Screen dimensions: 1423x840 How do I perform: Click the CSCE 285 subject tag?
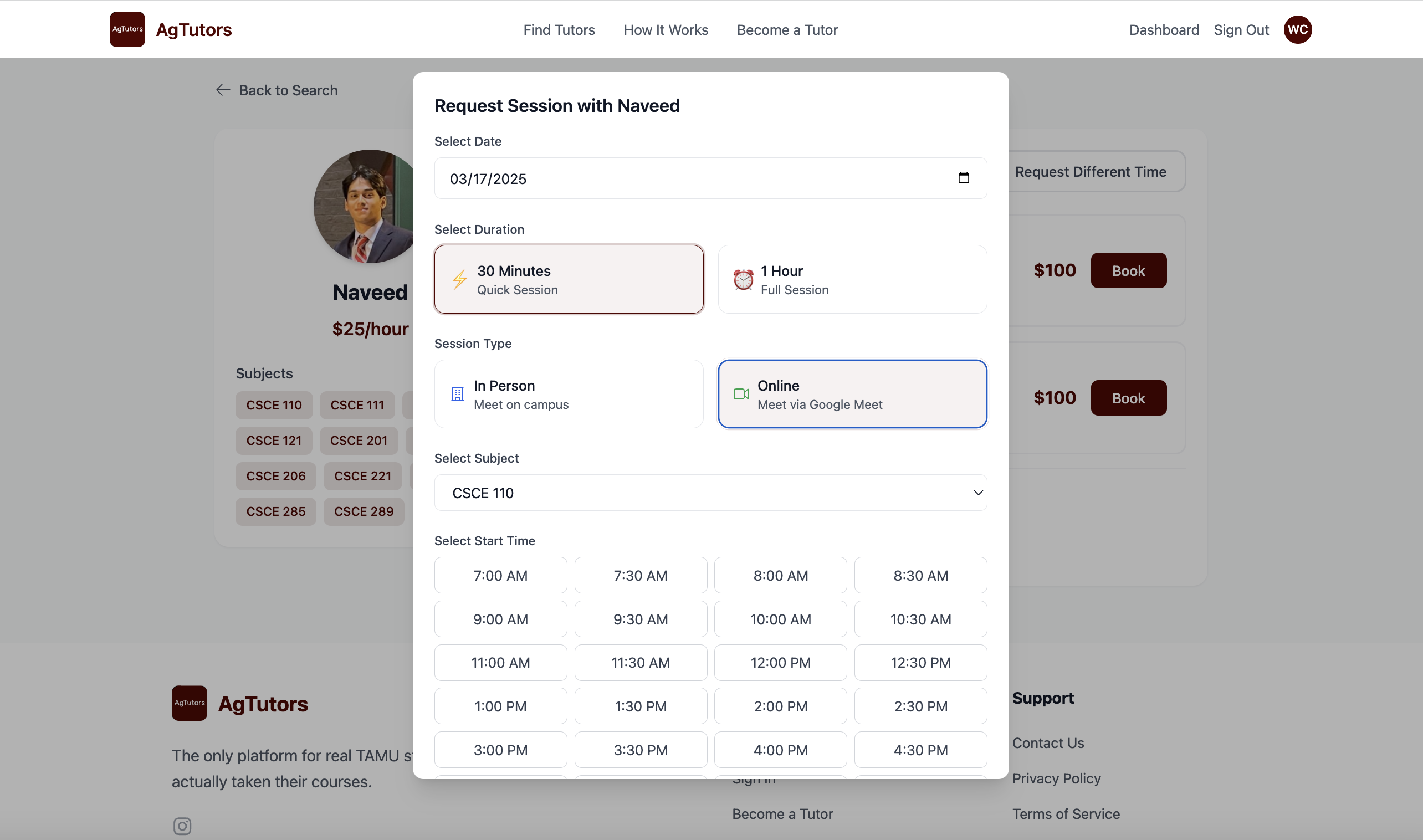click(275, 511)
